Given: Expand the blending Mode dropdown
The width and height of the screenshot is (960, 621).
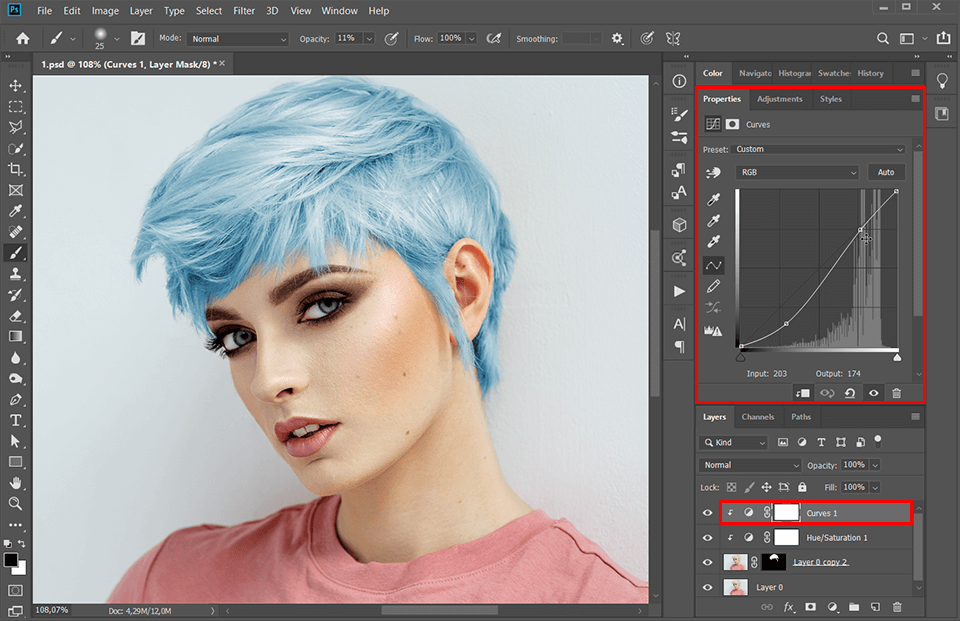Looking at the screenshot, I should coord(237,38).
